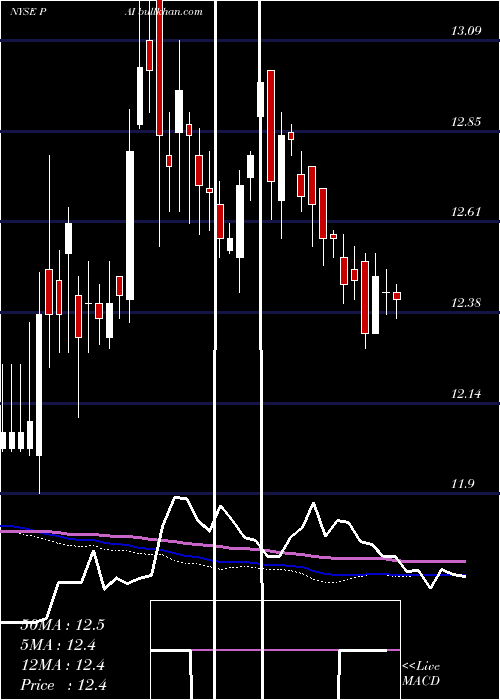This screenshot has width=500, height=700.
Task: Click the <<Live MACD label
Action: coord(421,673)
